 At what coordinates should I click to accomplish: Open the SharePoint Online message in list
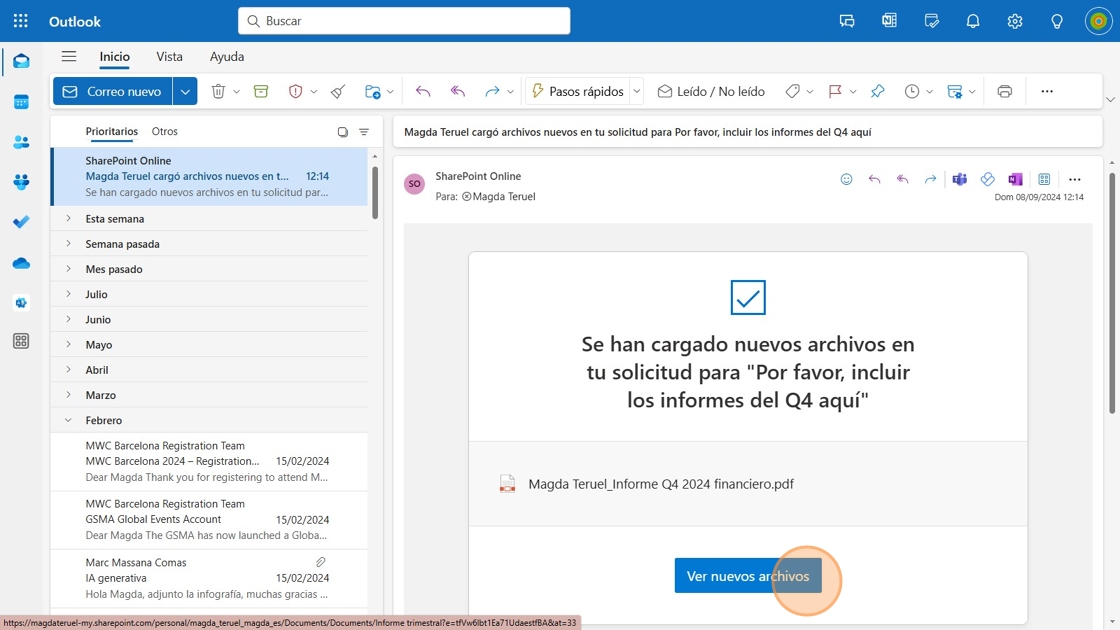click(x=209, y=176)
